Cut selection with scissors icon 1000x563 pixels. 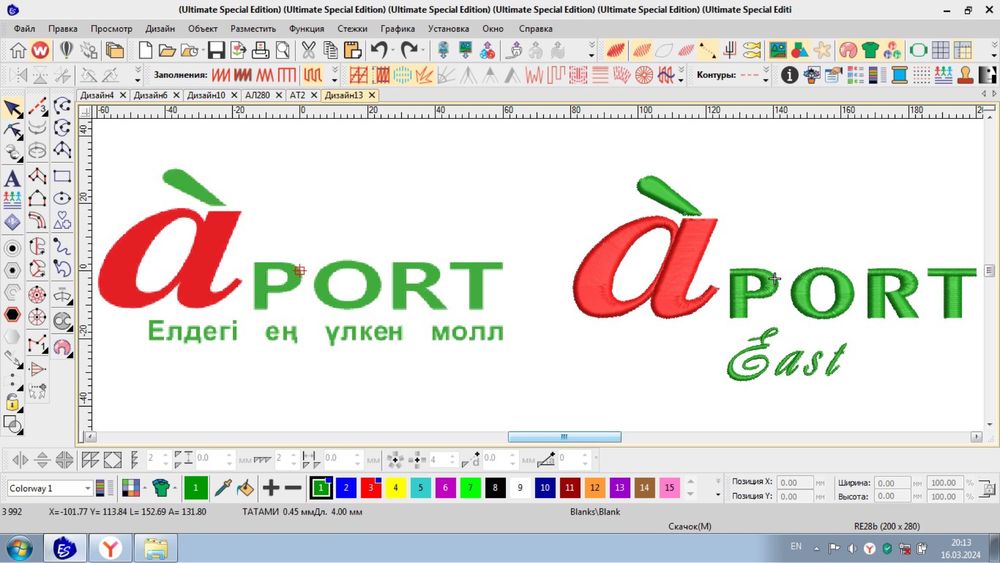[x=309, y=50]
